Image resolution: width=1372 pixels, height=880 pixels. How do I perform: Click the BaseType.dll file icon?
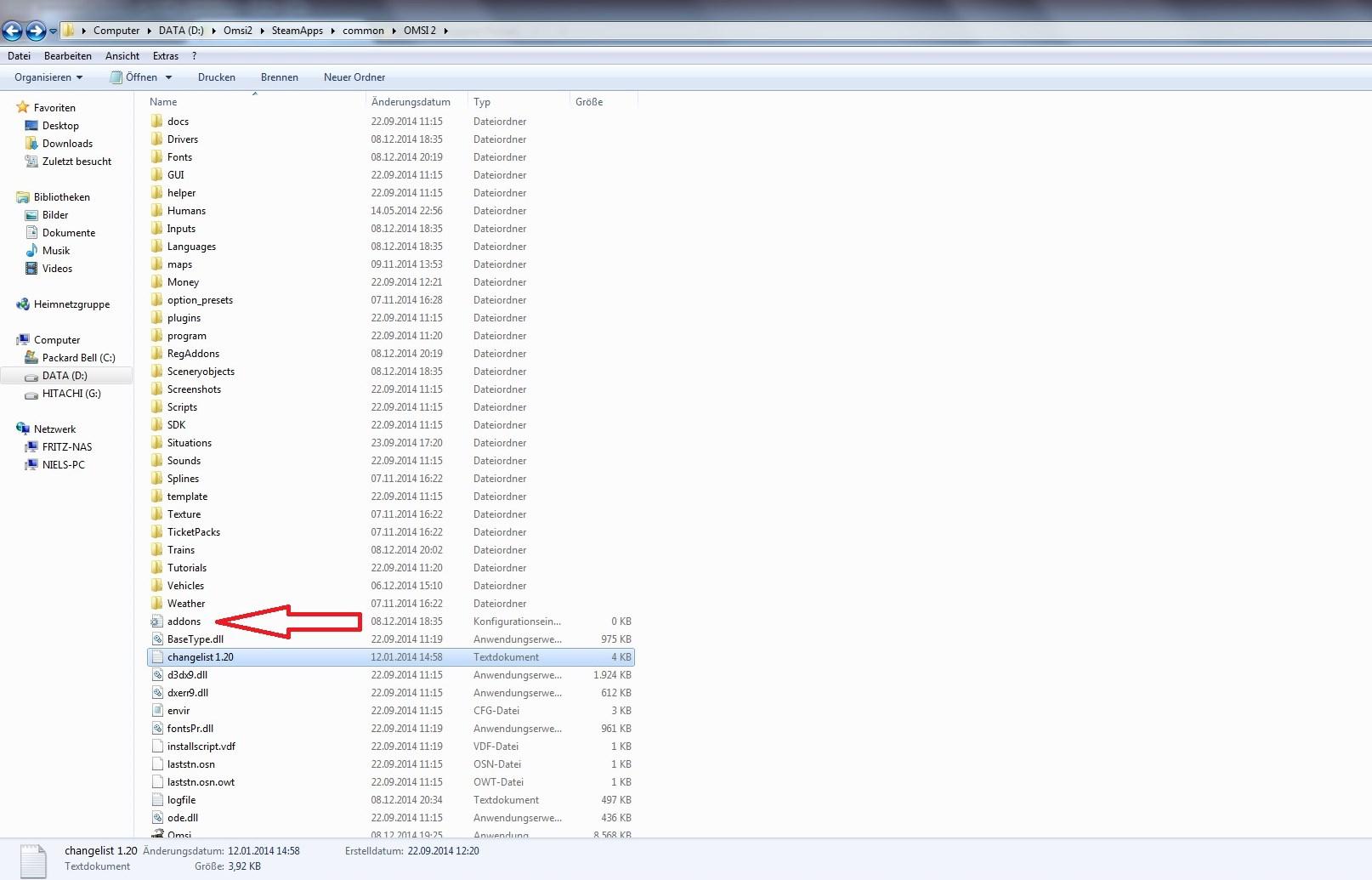[x=157, y=639]
